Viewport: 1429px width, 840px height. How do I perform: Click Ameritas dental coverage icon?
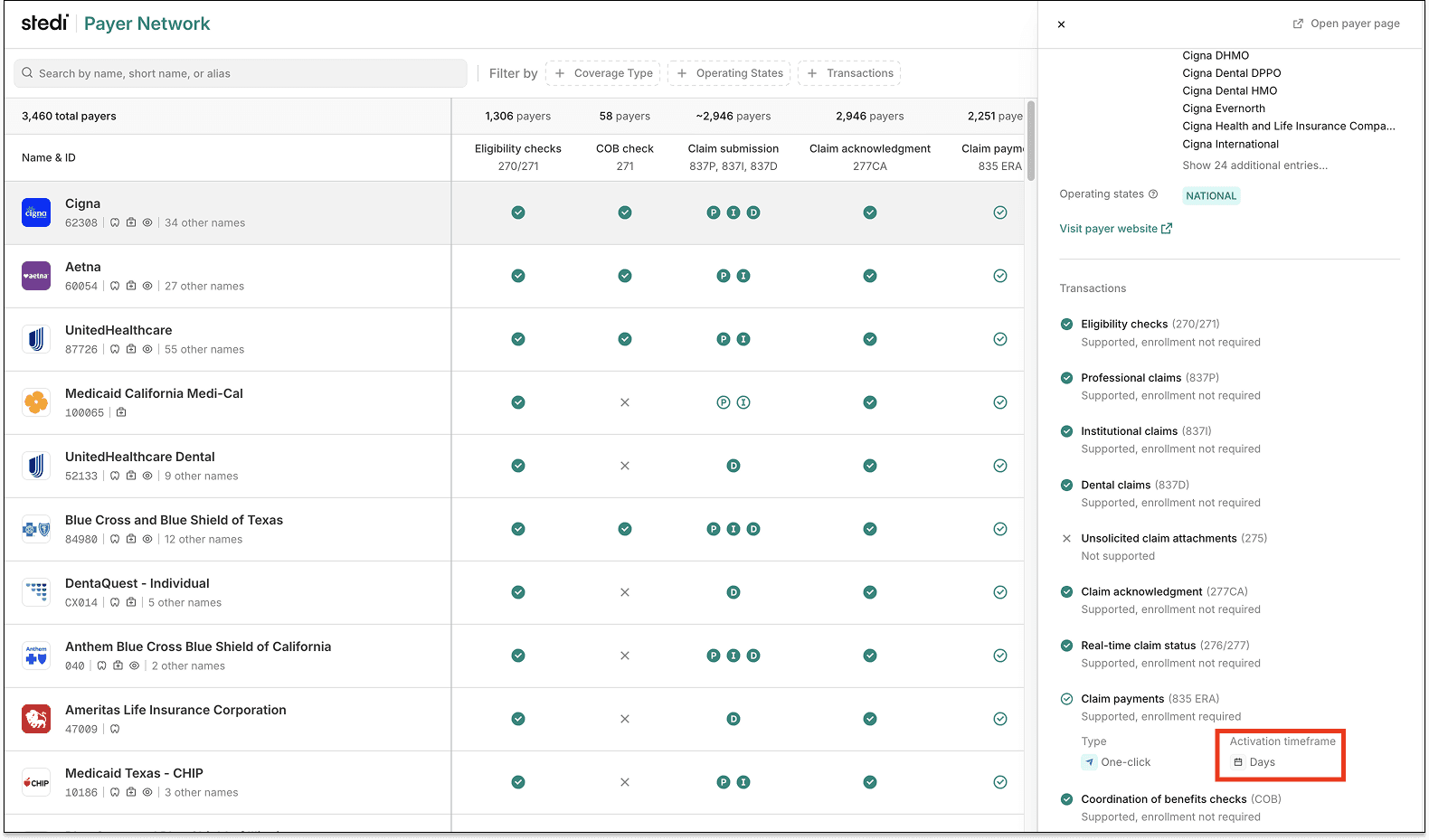(x=115, y=729)
